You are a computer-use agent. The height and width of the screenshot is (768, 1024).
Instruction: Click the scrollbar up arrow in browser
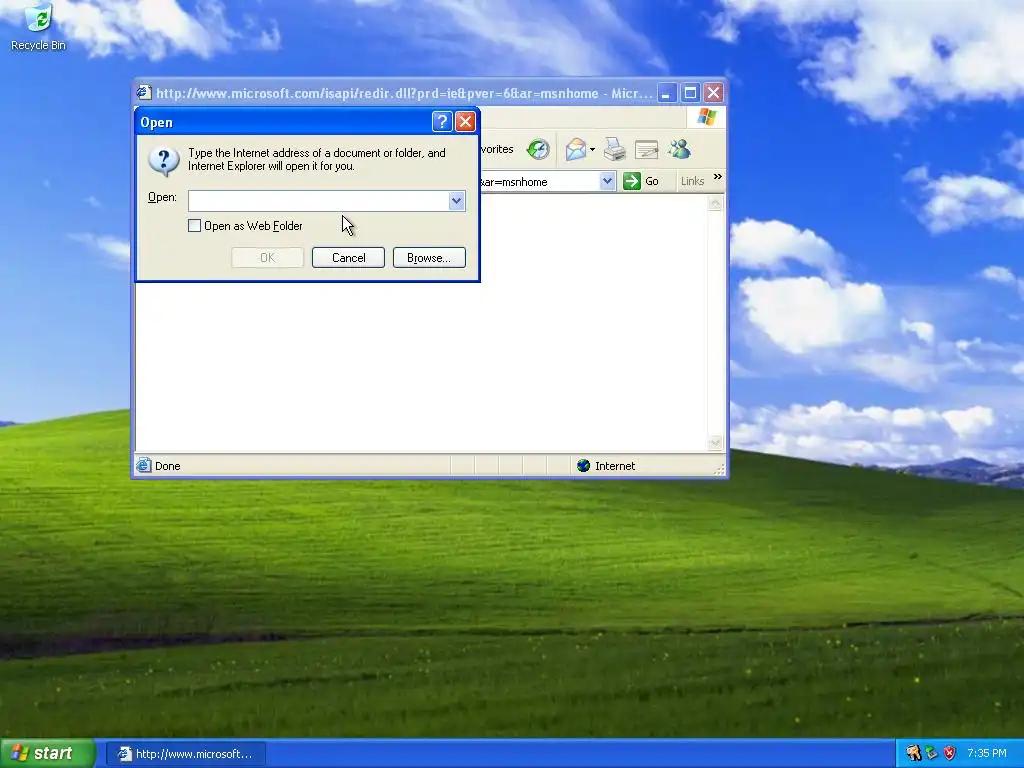pos(715,203)
